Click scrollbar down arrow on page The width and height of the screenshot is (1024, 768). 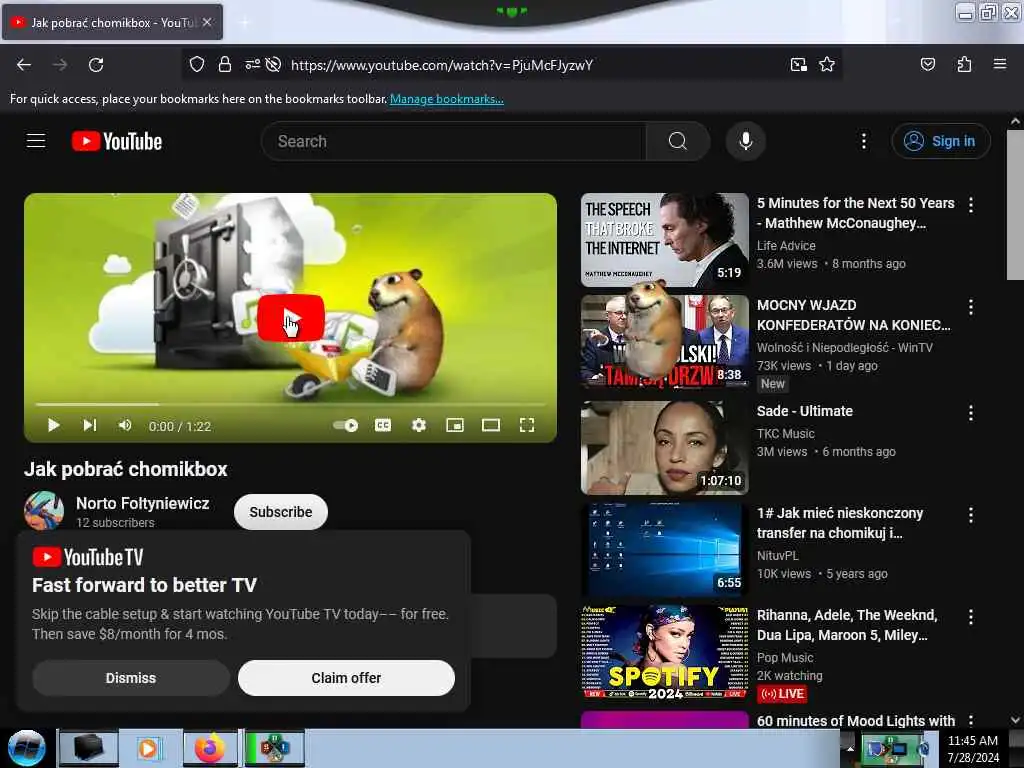point(1015,720)
